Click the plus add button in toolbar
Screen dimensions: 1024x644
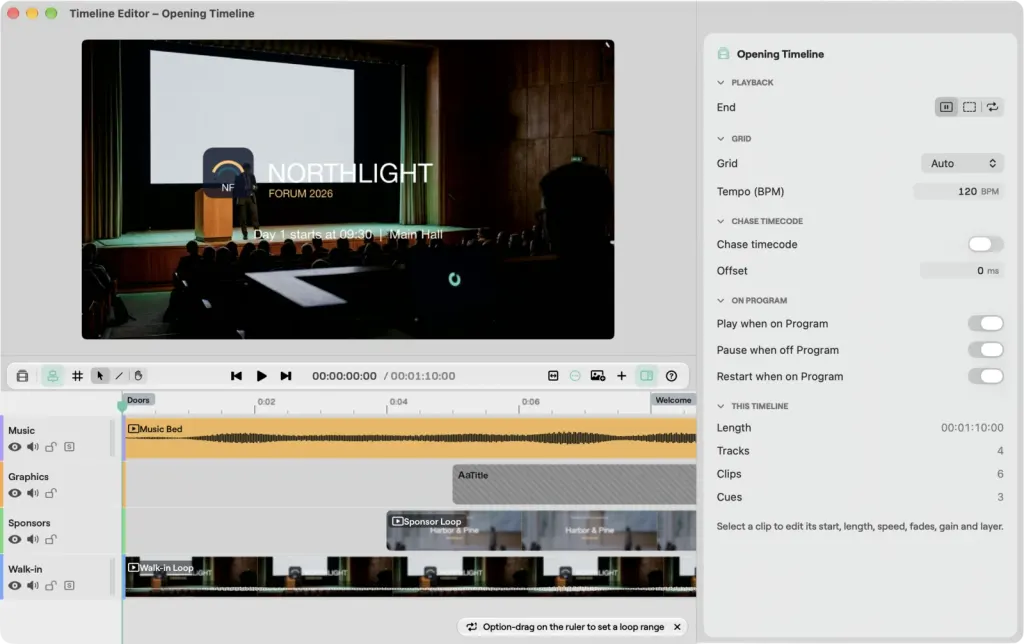621,376
